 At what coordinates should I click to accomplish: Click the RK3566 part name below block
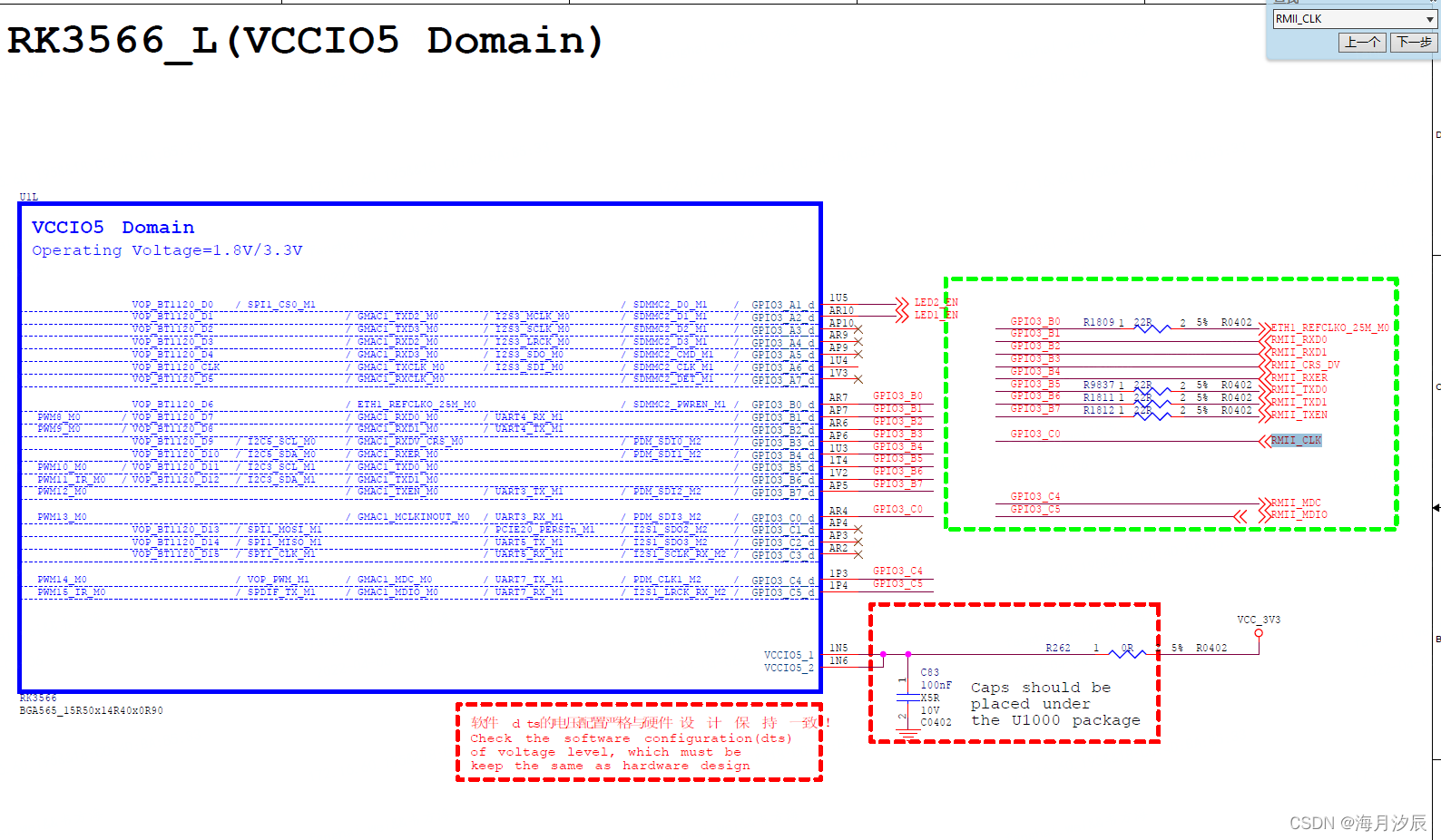tap(38, 698)
